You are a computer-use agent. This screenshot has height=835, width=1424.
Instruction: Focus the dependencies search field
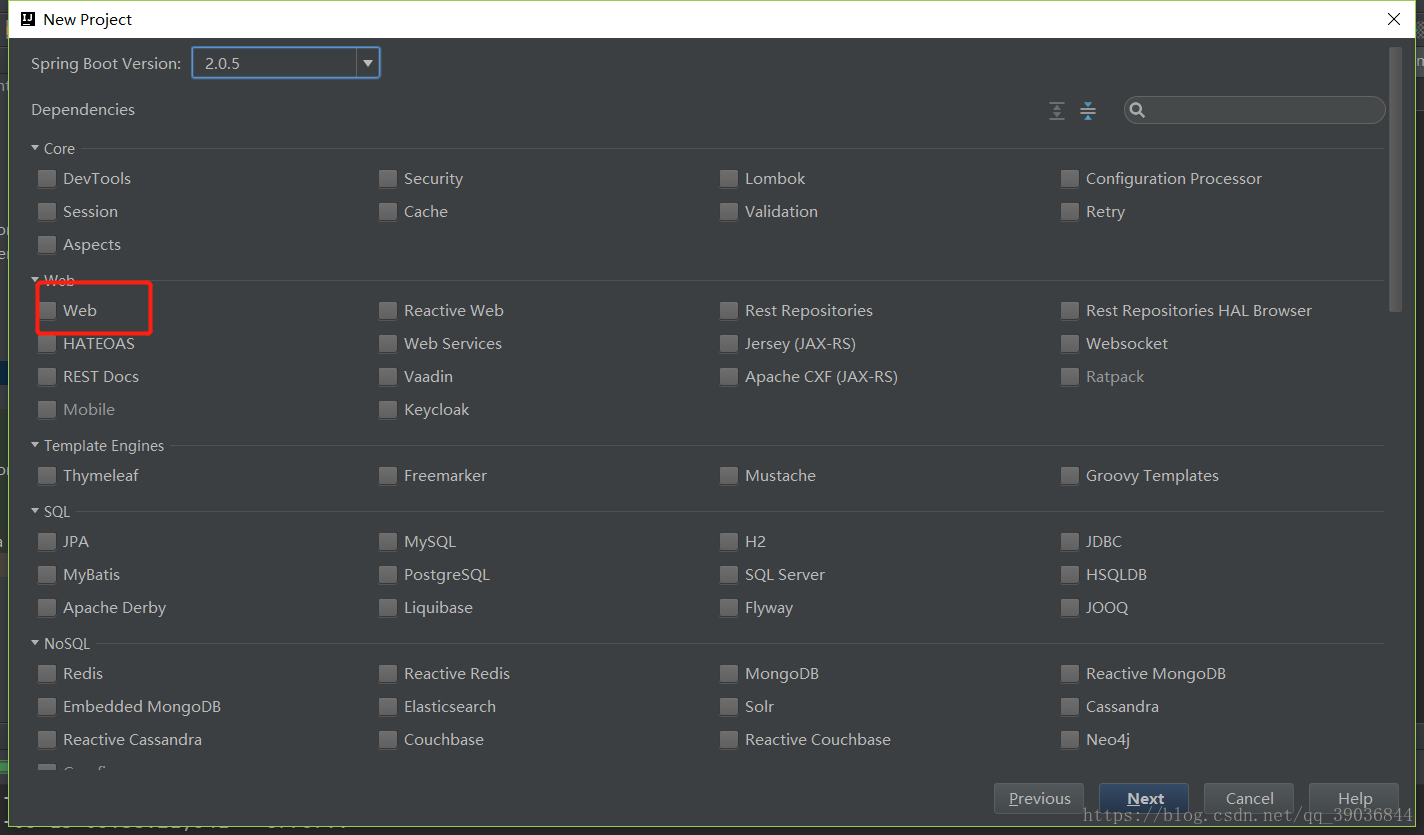pos(1255,110)
